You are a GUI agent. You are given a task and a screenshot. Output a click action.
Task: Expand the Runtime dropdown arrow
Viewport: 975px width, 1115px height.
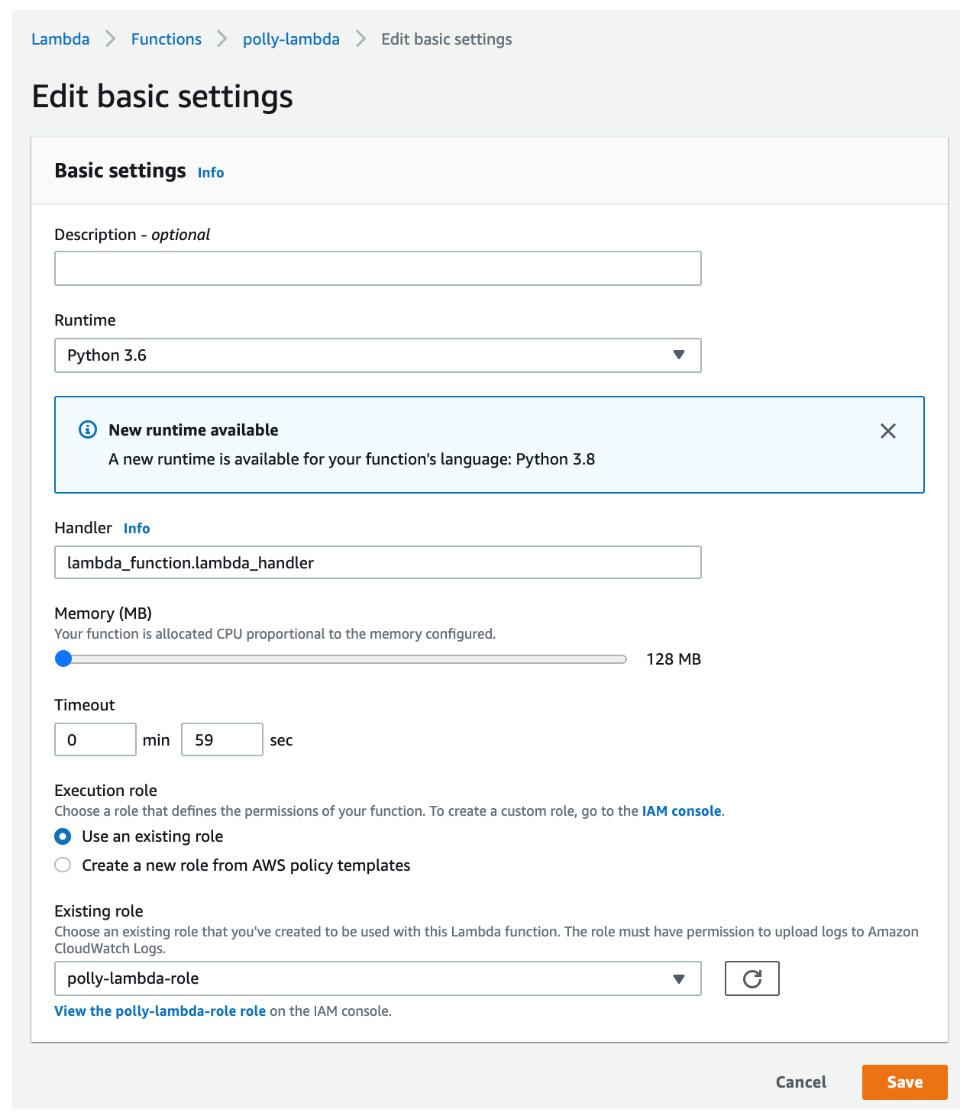click(678, 355)
